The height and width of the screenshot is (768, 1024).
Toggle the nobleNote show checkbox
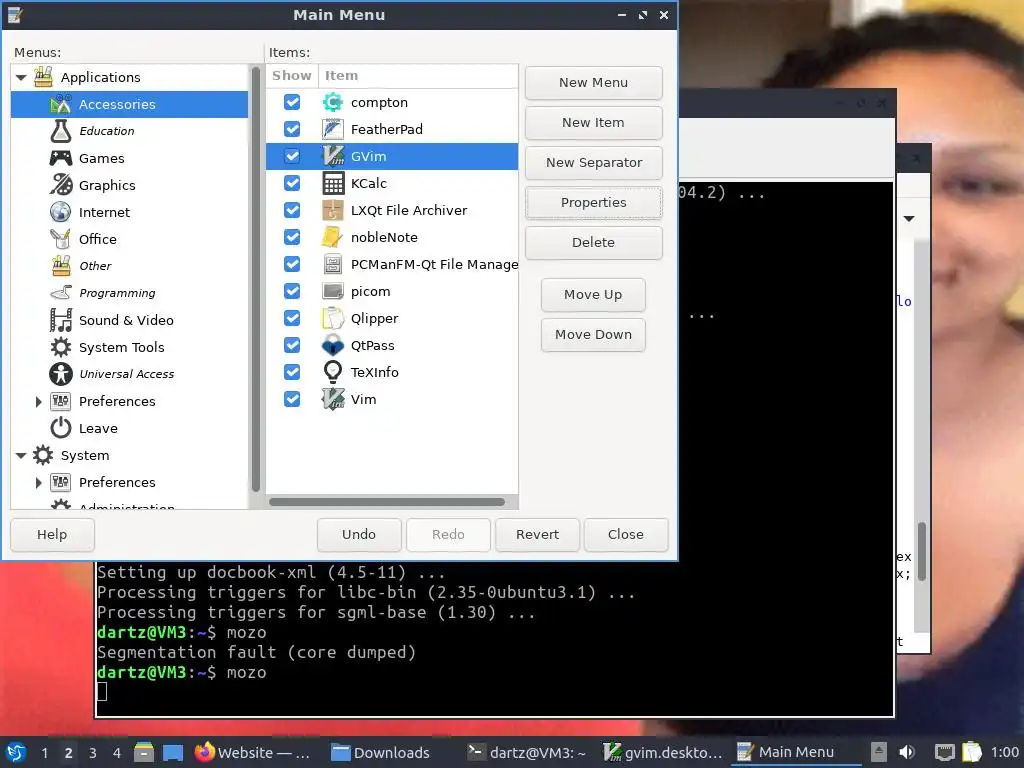point(292,237)
